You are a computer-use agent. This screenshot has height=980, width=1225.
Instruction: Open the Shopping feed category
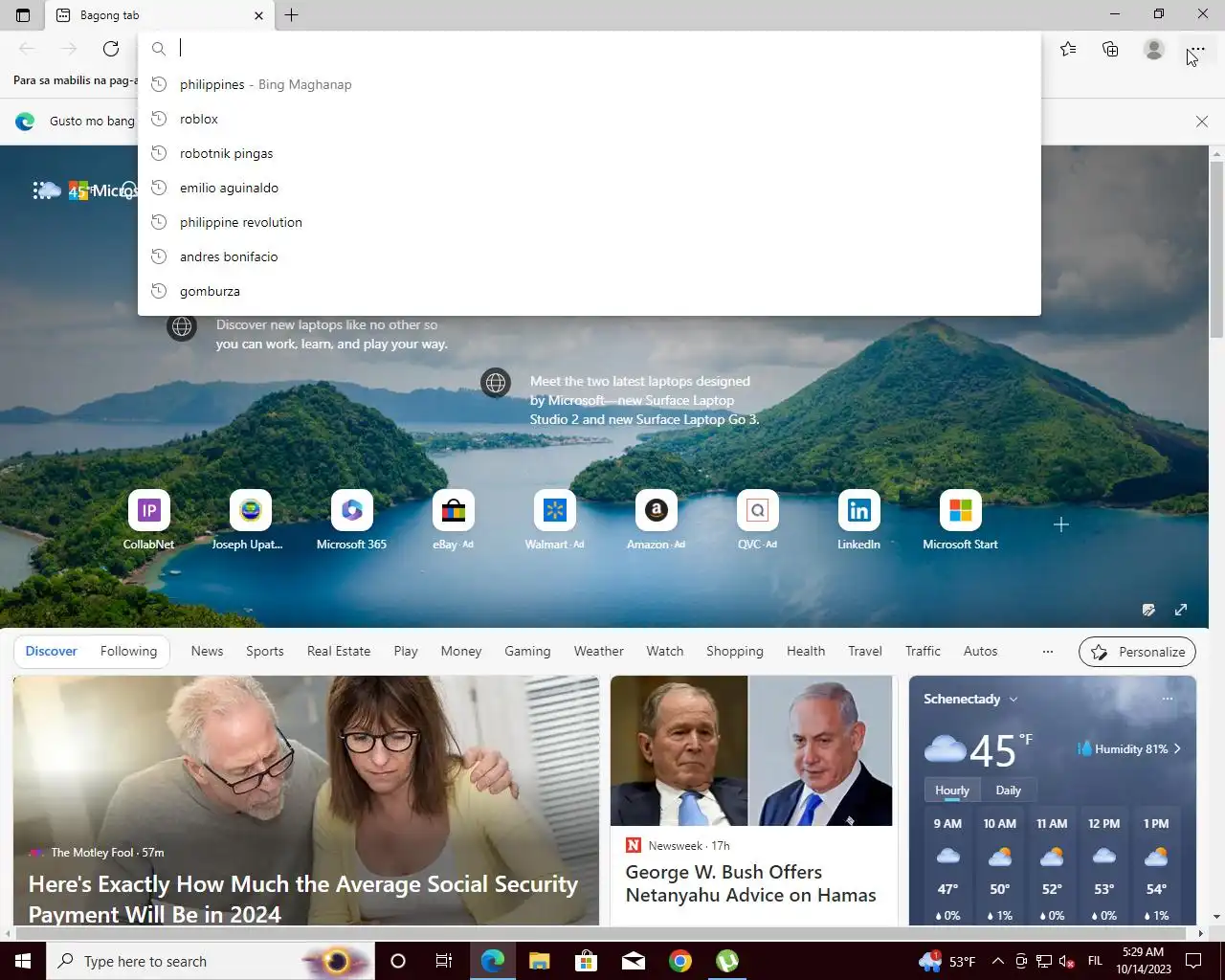[735, 651]
